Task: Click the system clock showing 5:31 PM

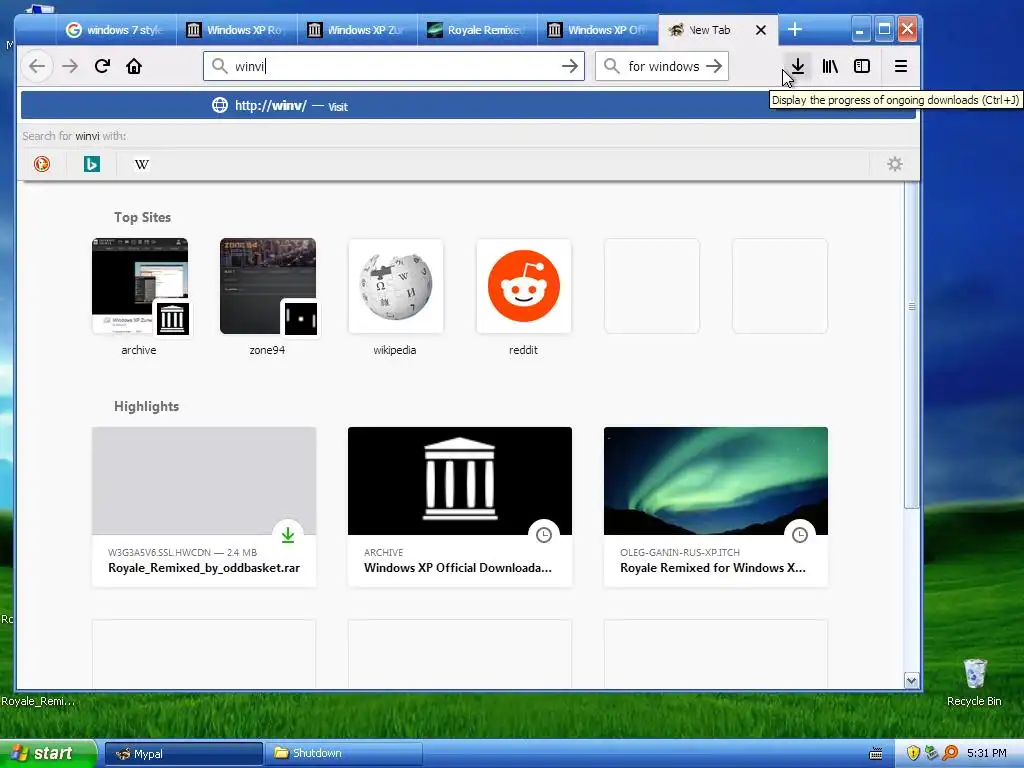Action: pos(987,753)
